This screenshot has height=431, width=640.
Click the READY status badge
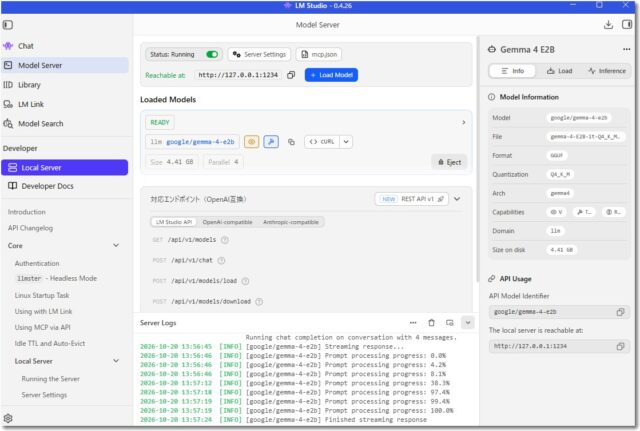[160, 122]
